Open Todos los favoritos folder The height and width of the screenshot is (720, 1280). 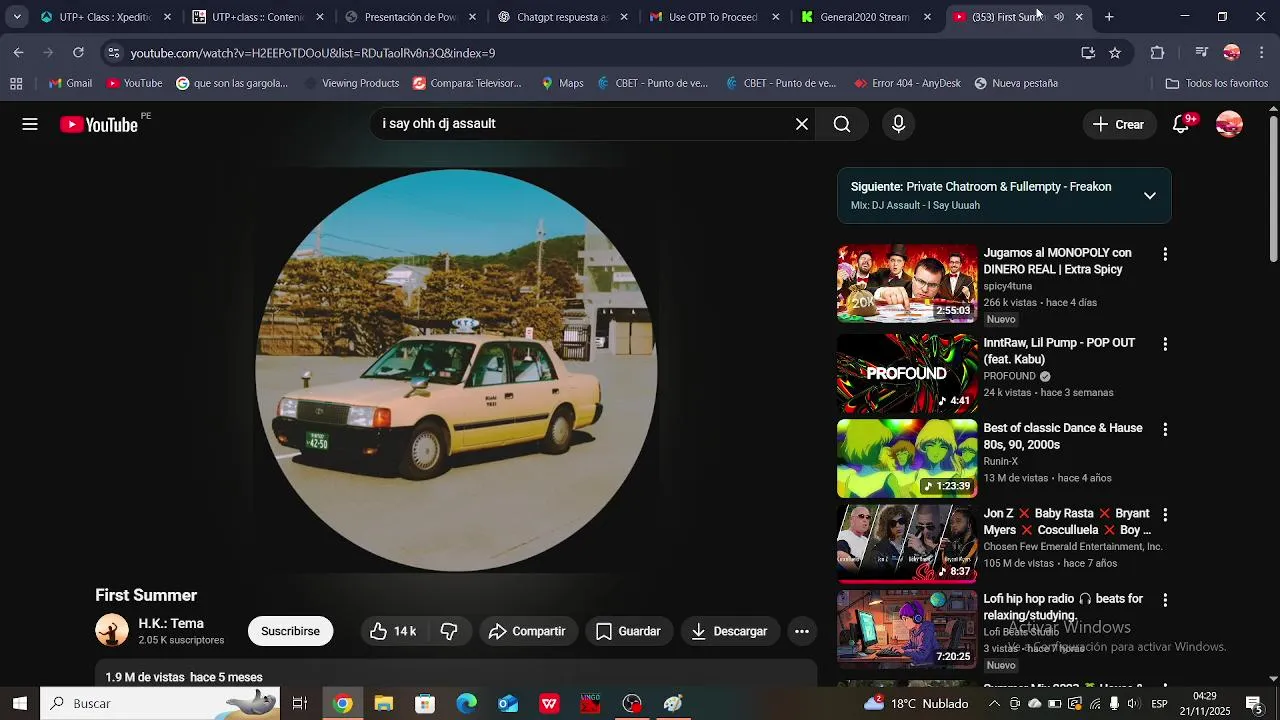1217,83
